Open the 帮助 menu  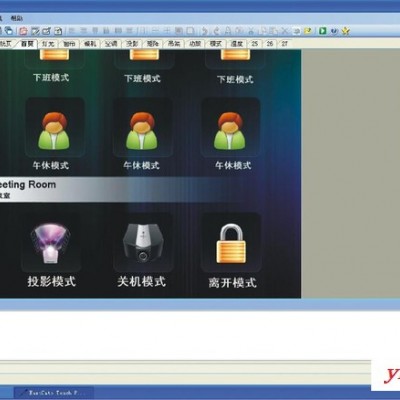click(17, 18)
